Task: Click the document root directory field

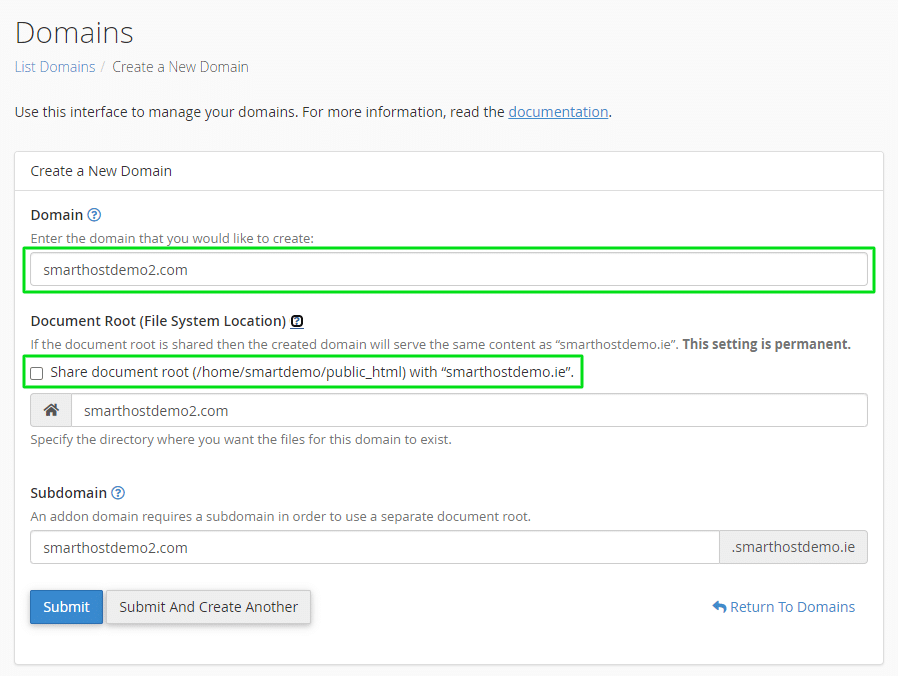Action: click(x=469, y=410)
